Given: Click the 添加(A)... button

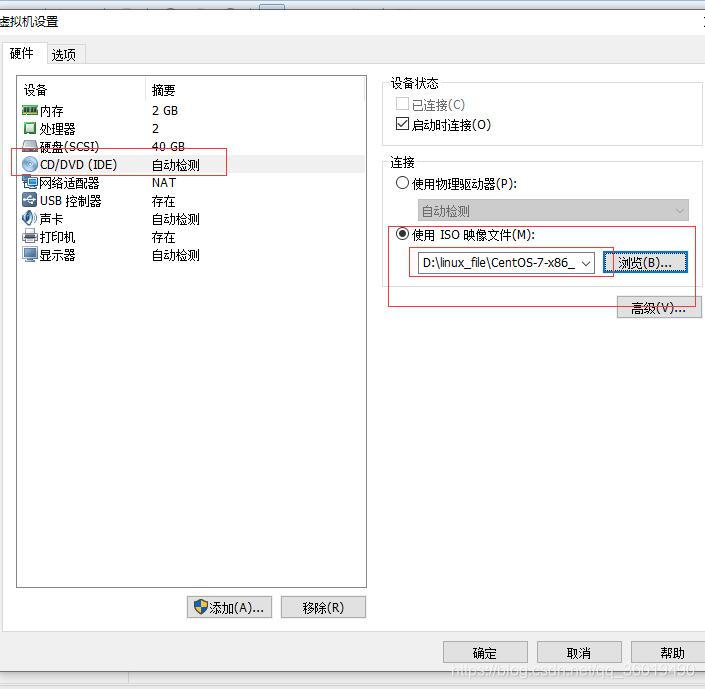Looking at the screenshot, I should 229,607.
